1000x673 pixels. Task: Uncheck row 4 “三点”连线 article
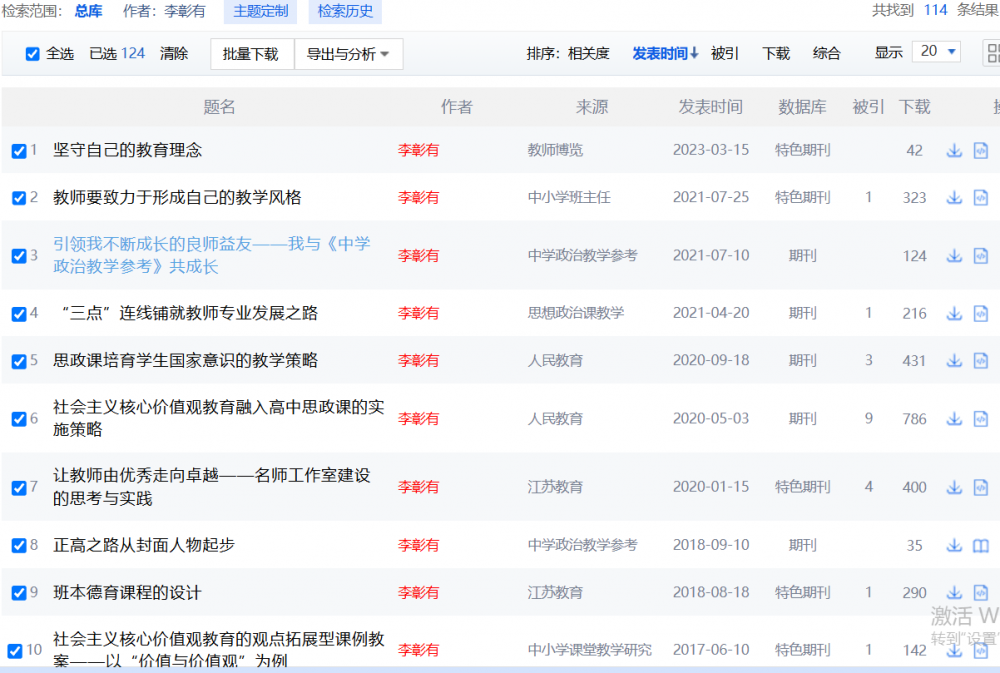tap(19, 314)
